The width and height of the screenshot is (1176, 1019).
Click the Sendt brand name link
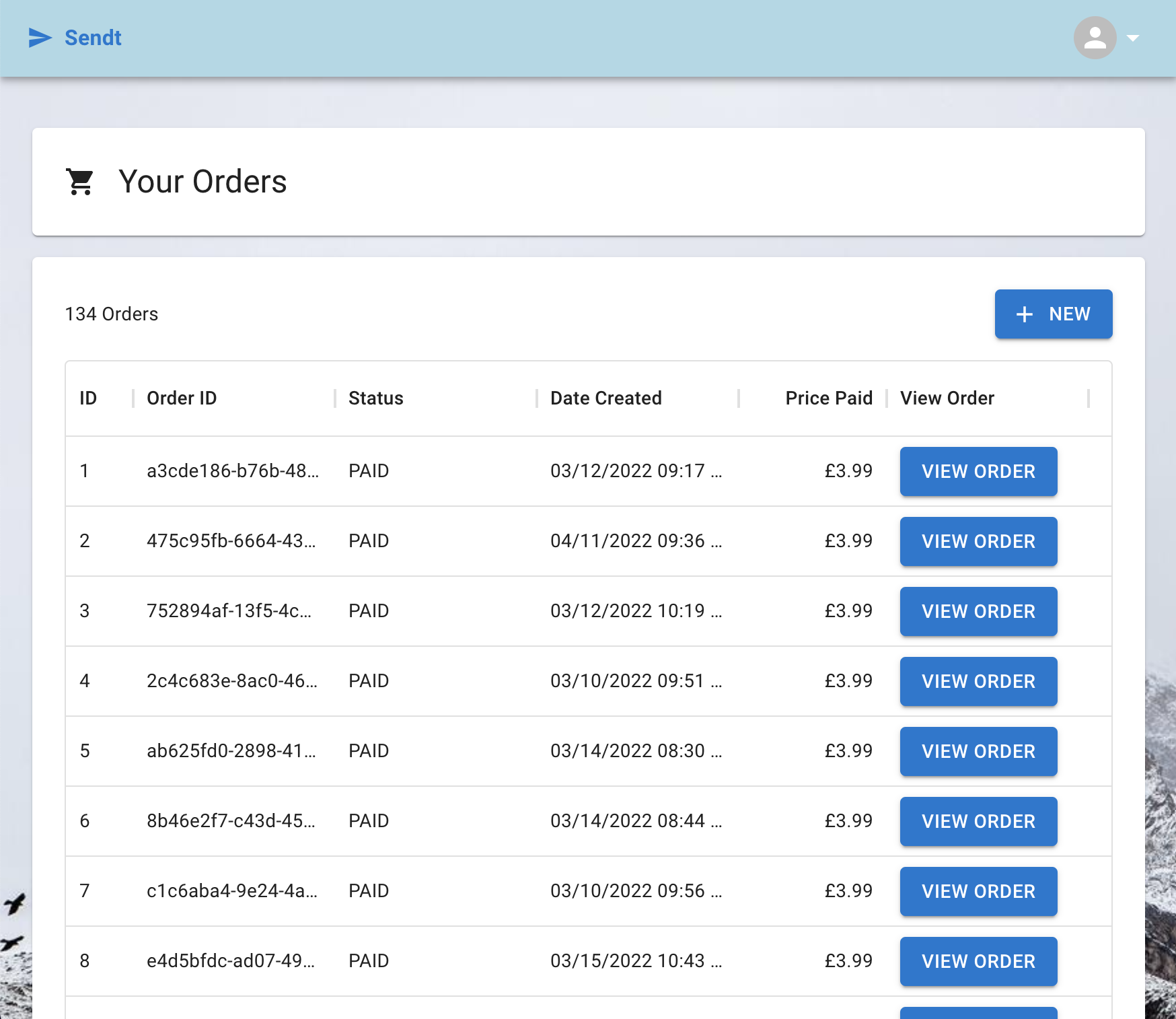(x=93, y=38)
